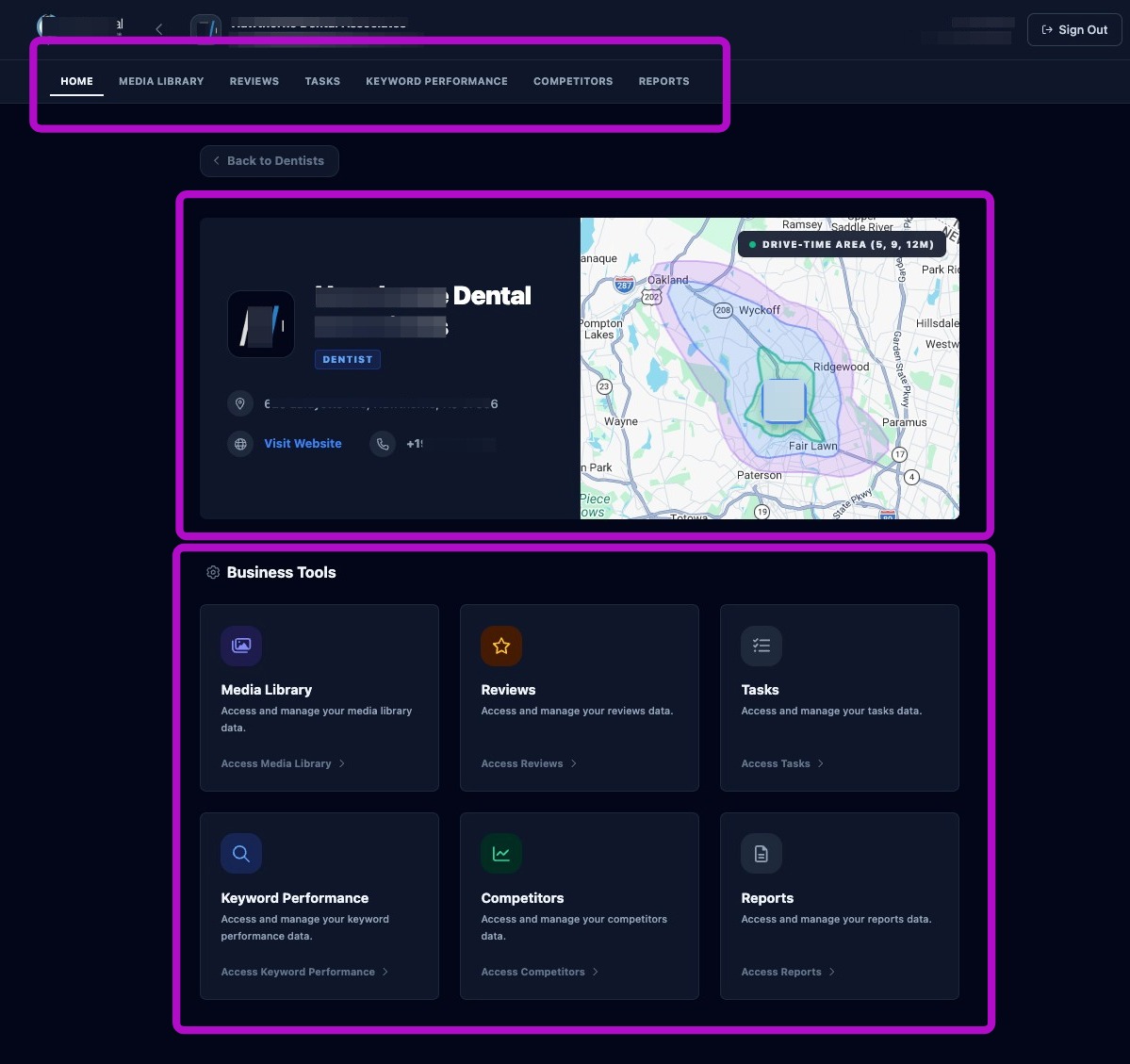Click the practice marker on the map
The width and height of the screenshot is (1130, 1064).
click(x=783, y=401)
